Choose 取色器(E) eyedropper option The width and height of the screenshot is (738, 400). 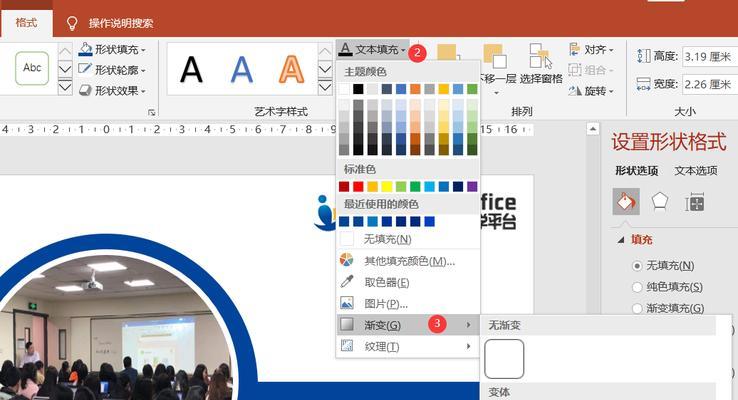click(x=408, y=282)
